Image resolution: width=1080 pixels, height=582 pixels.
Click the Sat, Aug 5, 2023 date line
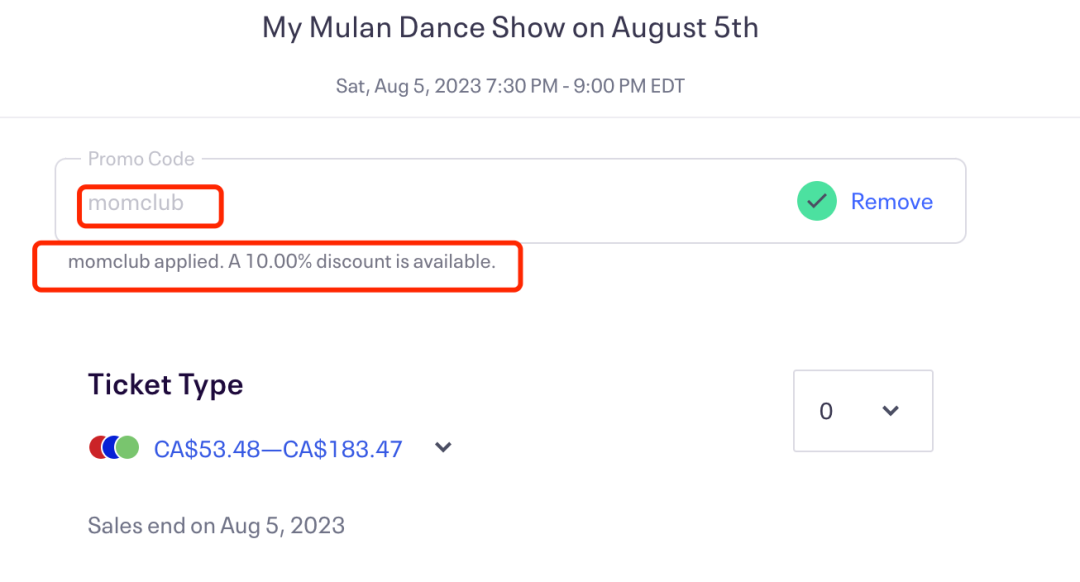click(x=510, y=86)
